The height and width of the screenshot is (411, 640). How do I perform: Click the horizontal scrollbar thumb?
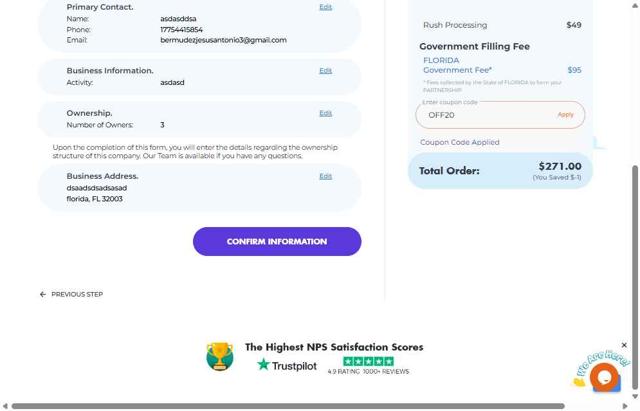pyautogui.click(x=288, y=406)
